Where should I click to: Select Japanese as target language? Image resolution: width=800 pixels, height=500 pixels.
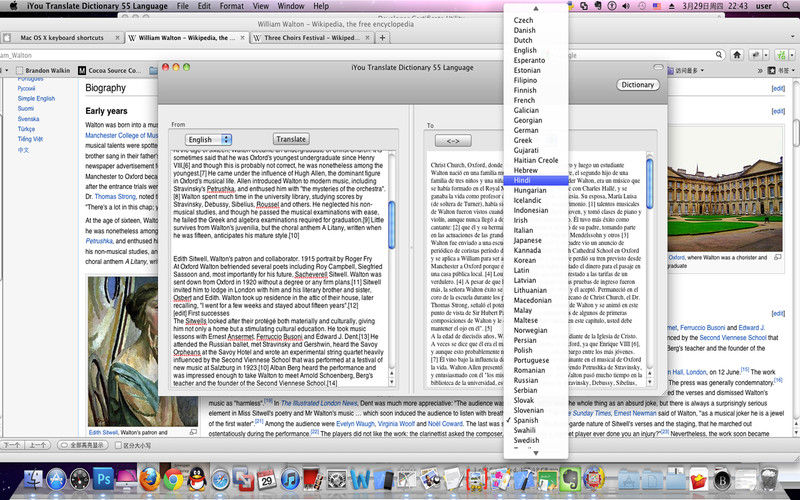tap(536, 240)
